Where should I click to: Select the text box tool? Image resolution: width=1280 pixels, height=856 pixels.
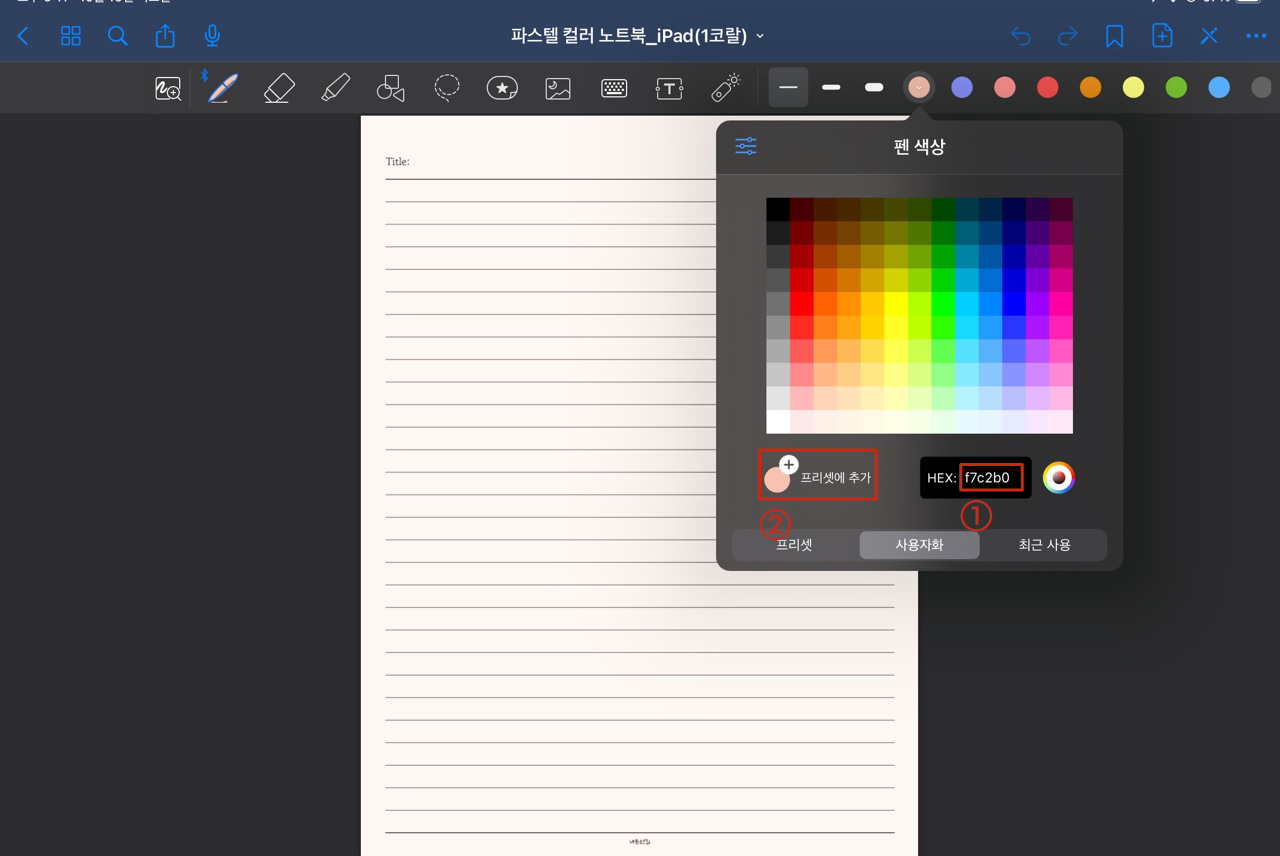669,87
